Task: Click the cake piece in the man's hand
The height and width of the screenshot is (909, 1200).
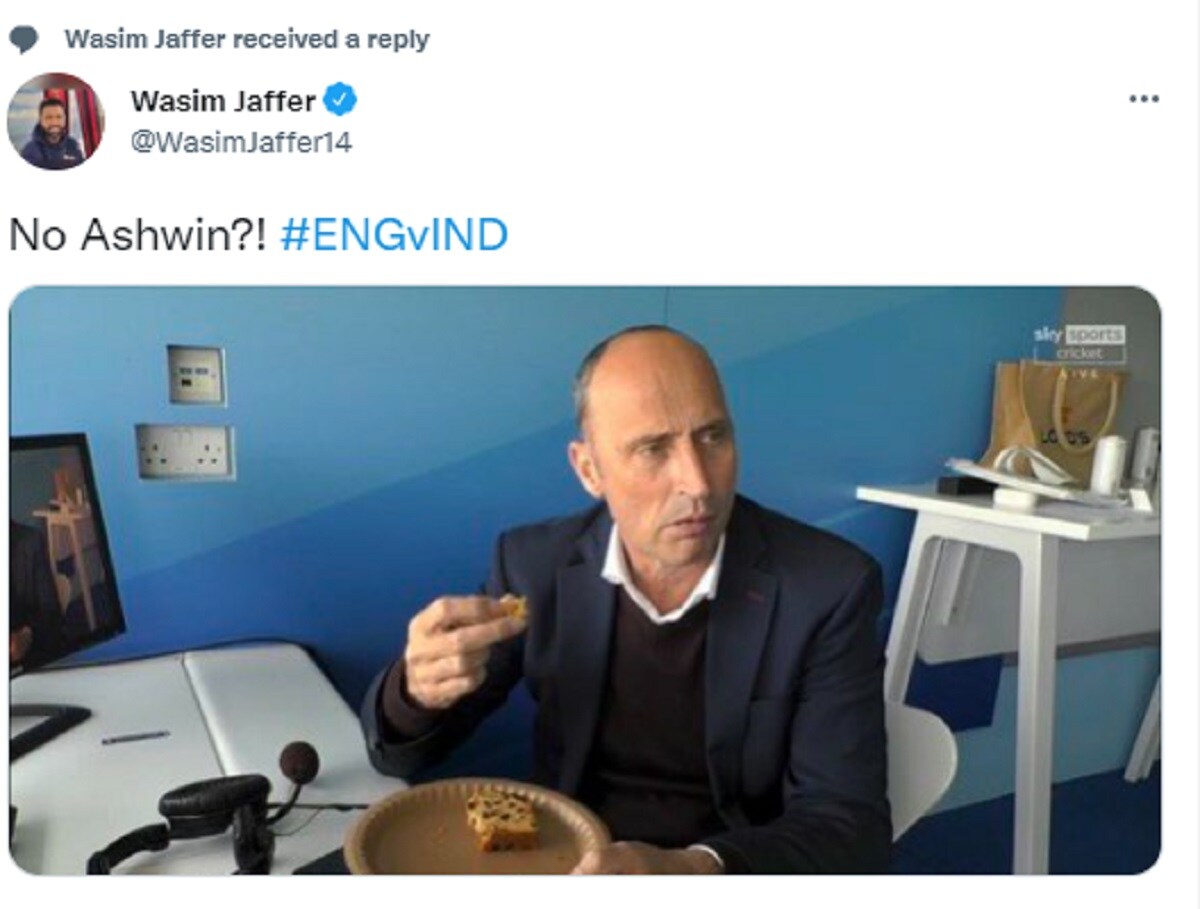Action: 513,606
